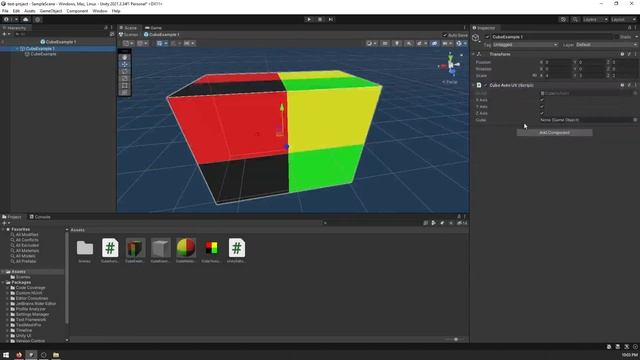Open File Explorer from taskbar
This screenshot has height=360, width=640.
click(56, 355)
